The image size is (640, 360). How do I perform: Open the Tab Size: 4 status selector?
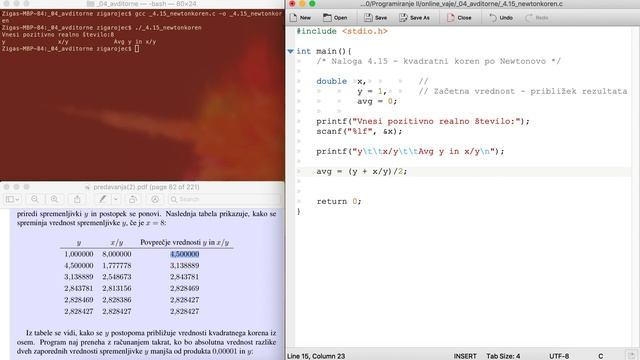[x=503, y=356]
